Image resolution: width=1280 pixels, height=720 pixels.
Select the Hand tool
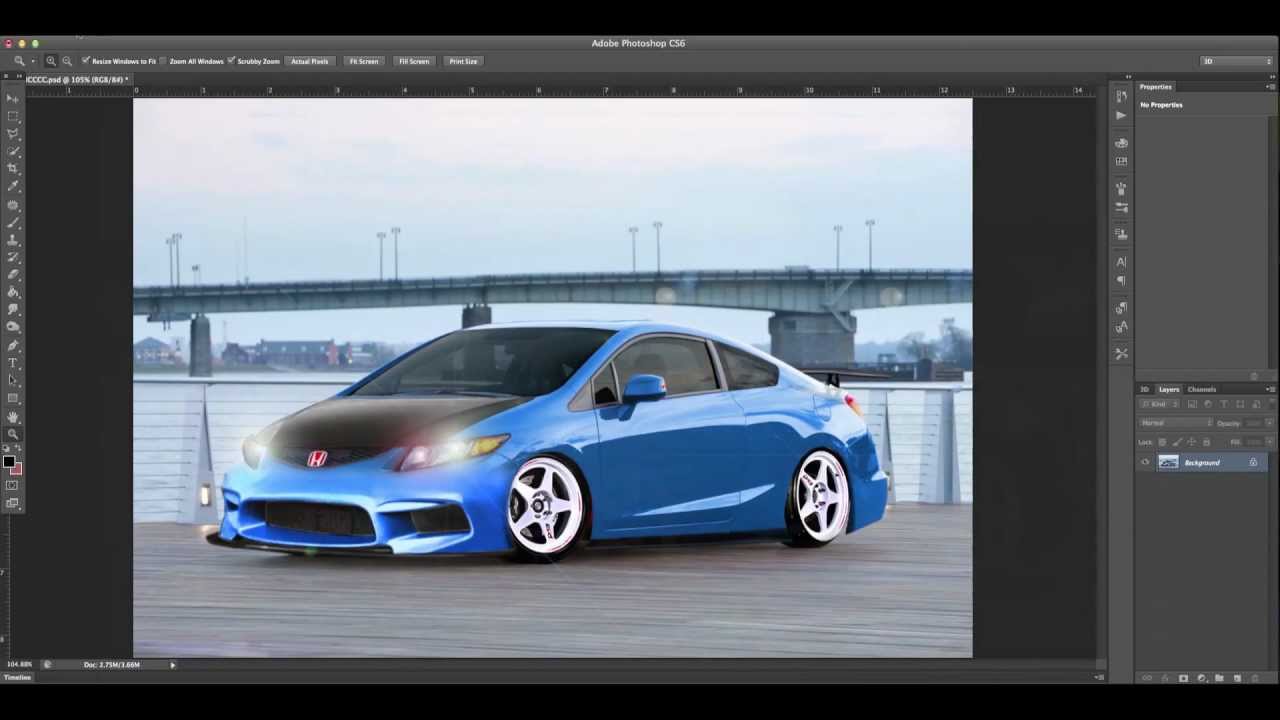tap(12, 416)
